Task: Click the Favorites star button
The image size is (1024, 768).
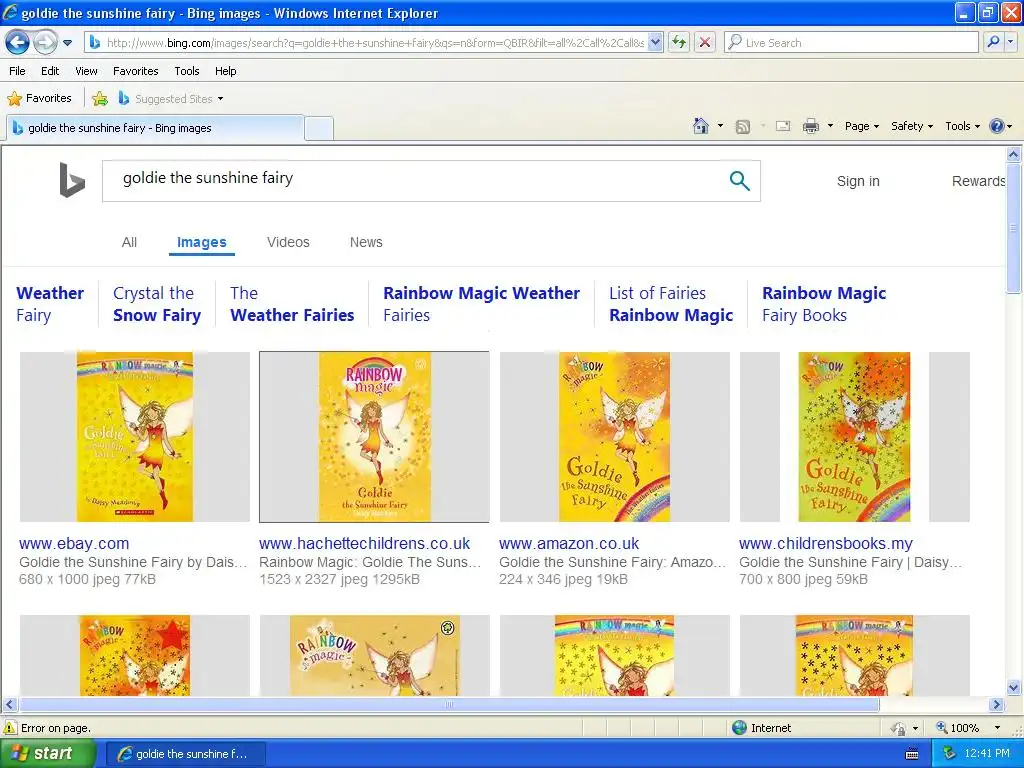Action: pos(39,99)
